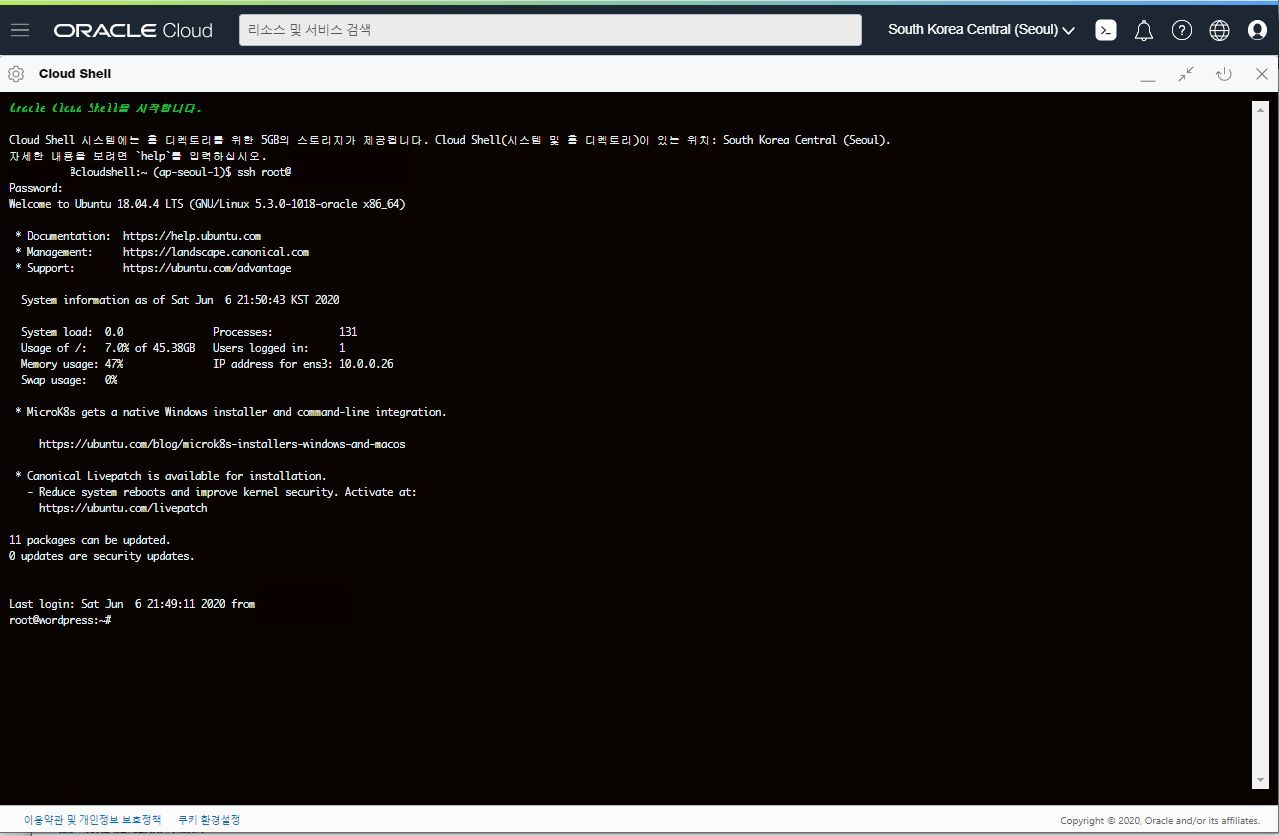Screen dimensions: 1279x836
Task: Click the 'Last login: Sat Jun 6' line
Action: click(x=132, y=604)
